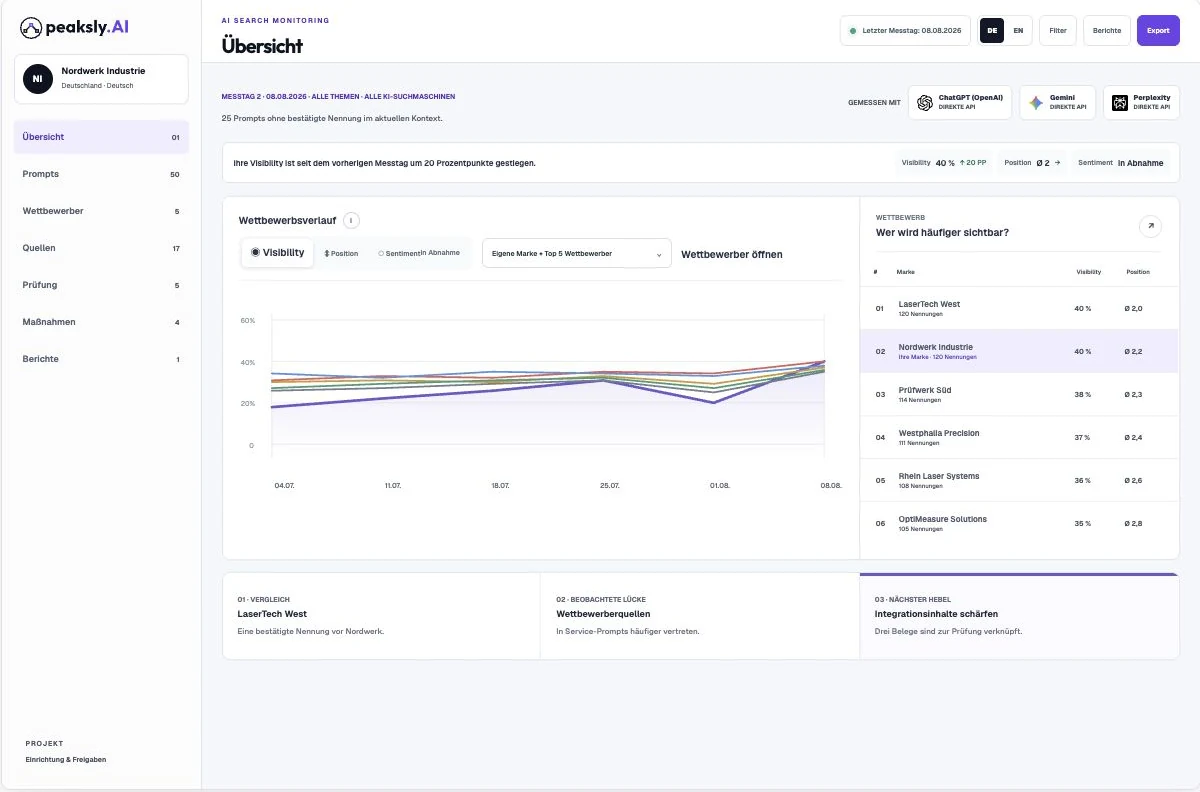Screen dimensions: 1200x792
Task: Click the Position column header in the table
Action: [1137, 272]
